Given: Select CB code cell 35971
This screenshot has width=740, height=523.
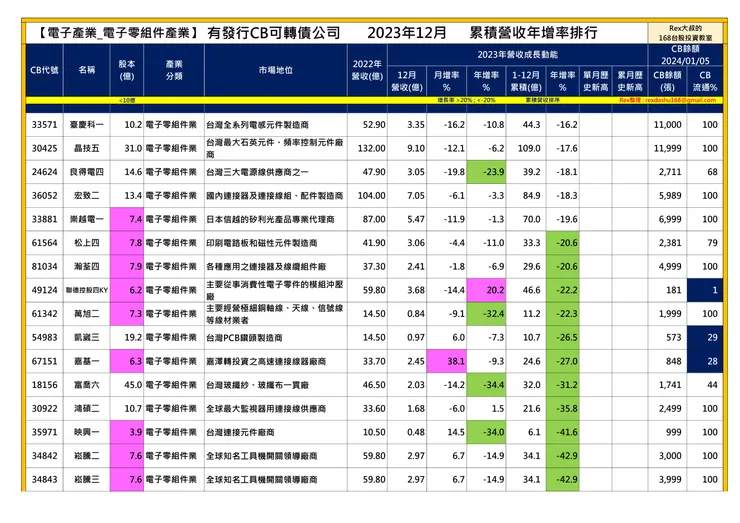Looking at the screenshot, I should 44,432.
